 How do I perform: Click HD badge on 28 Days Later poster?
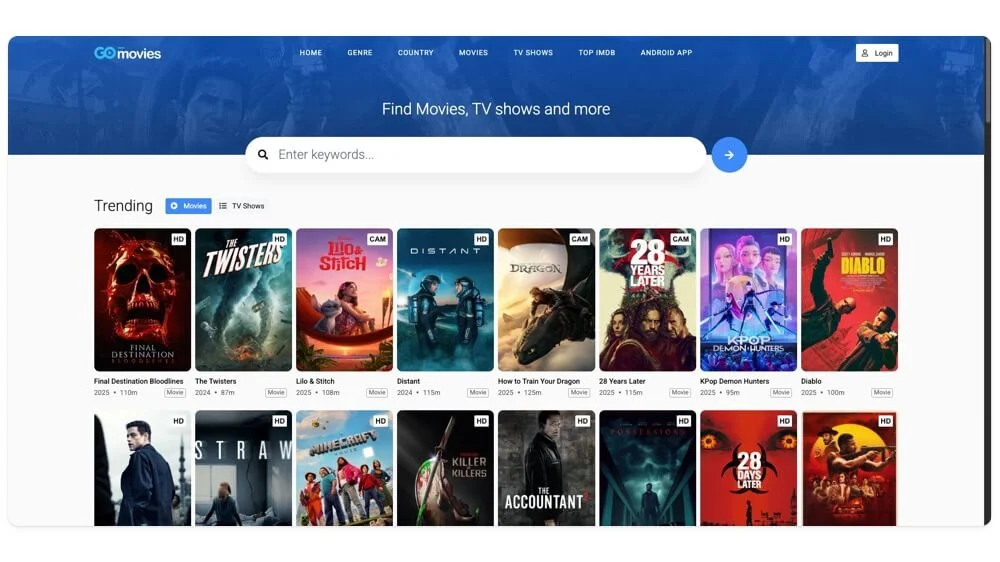[784, 421]
